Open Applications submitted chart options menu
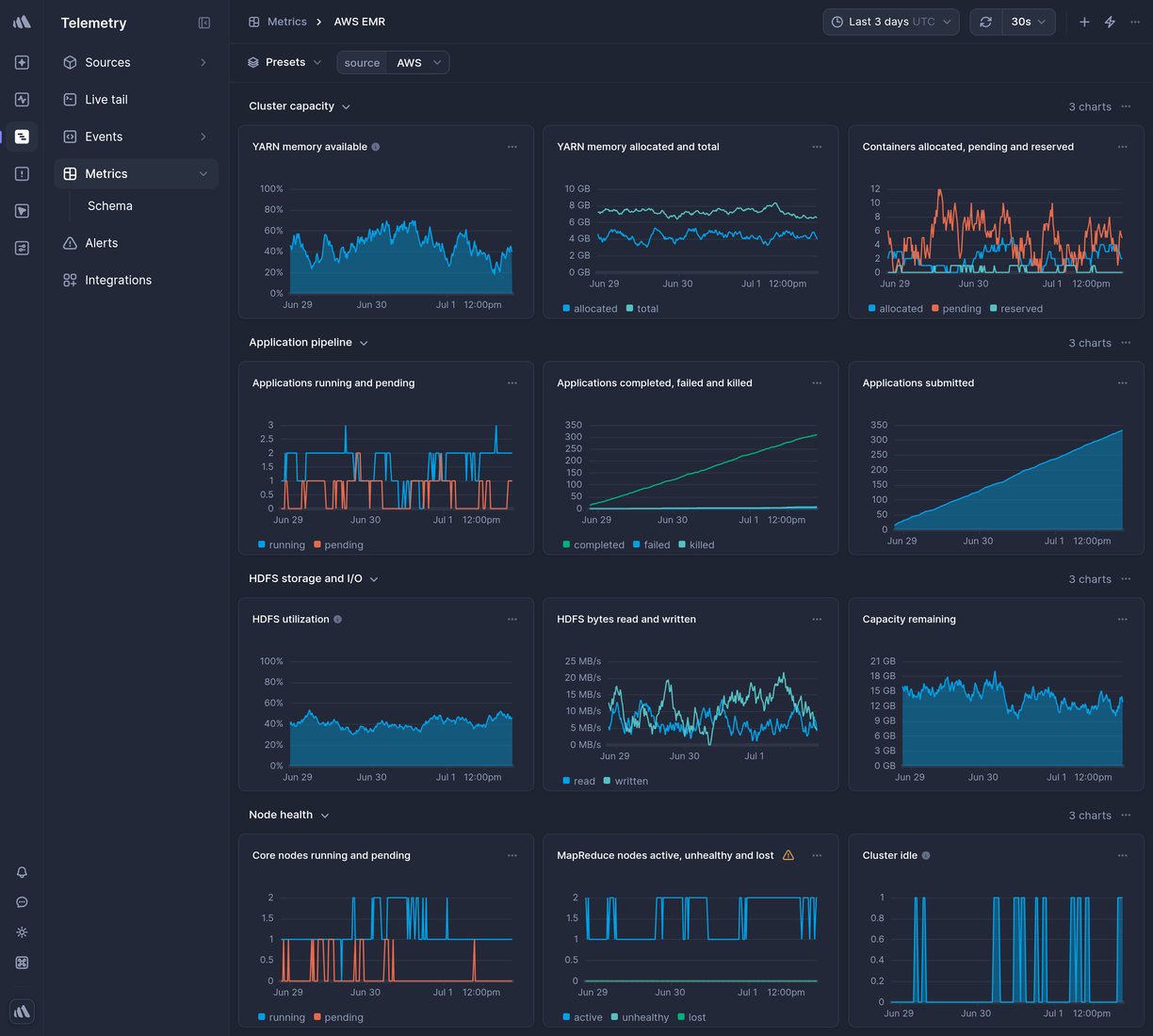Screen dimensions: 1153x1036 pyautogui.click(x=1123, y=383)
